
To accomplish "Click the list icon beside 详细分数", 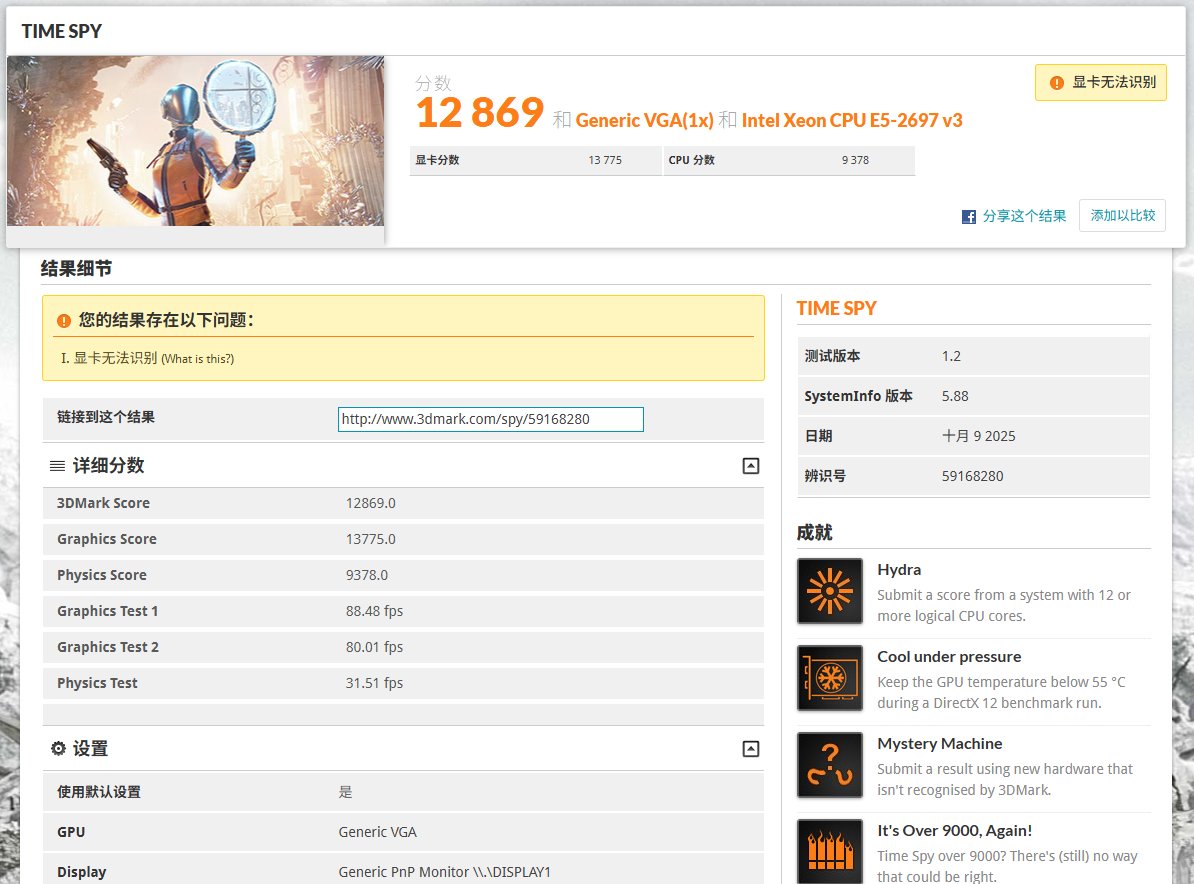I will tap(57, 466).
